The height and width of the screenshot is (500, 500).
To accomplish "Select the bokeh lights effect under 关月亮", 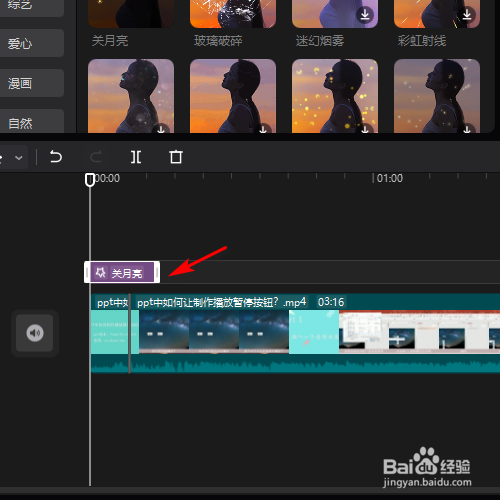I will (x=131, y=96).
